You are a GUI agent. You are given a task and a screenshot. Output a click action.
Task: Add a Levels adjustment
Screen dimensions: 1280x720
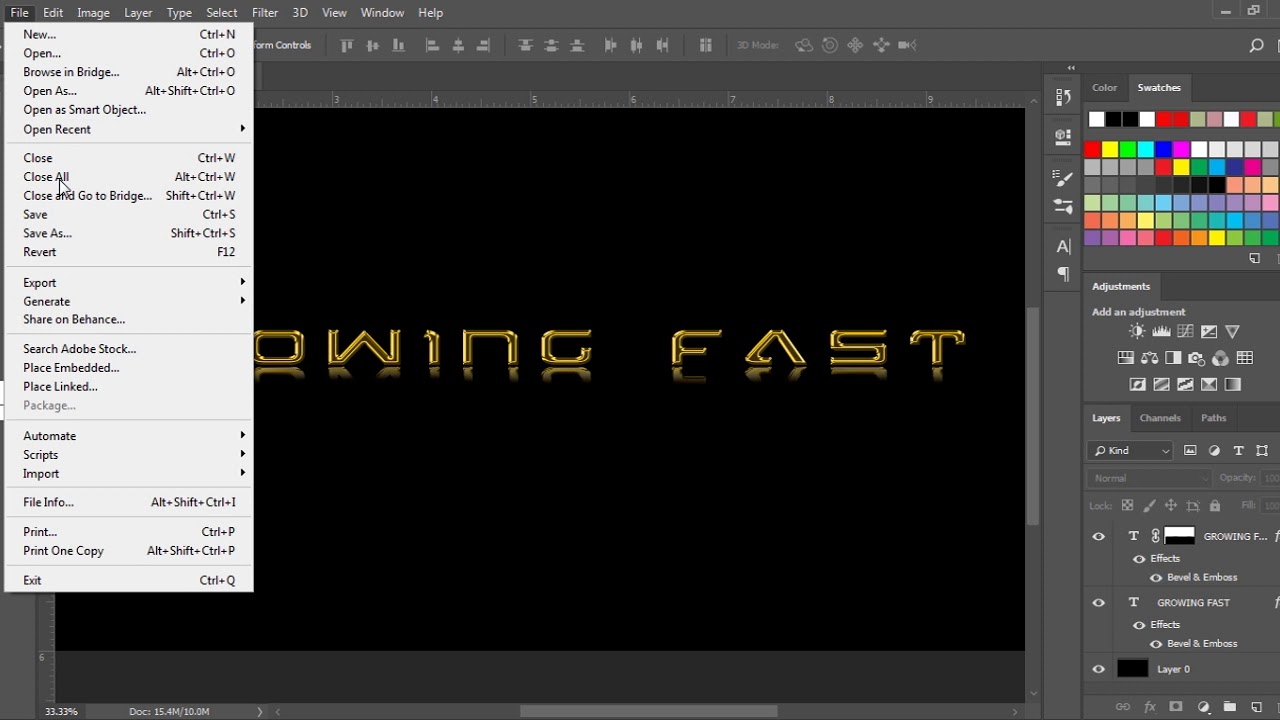coord(1161,332)
